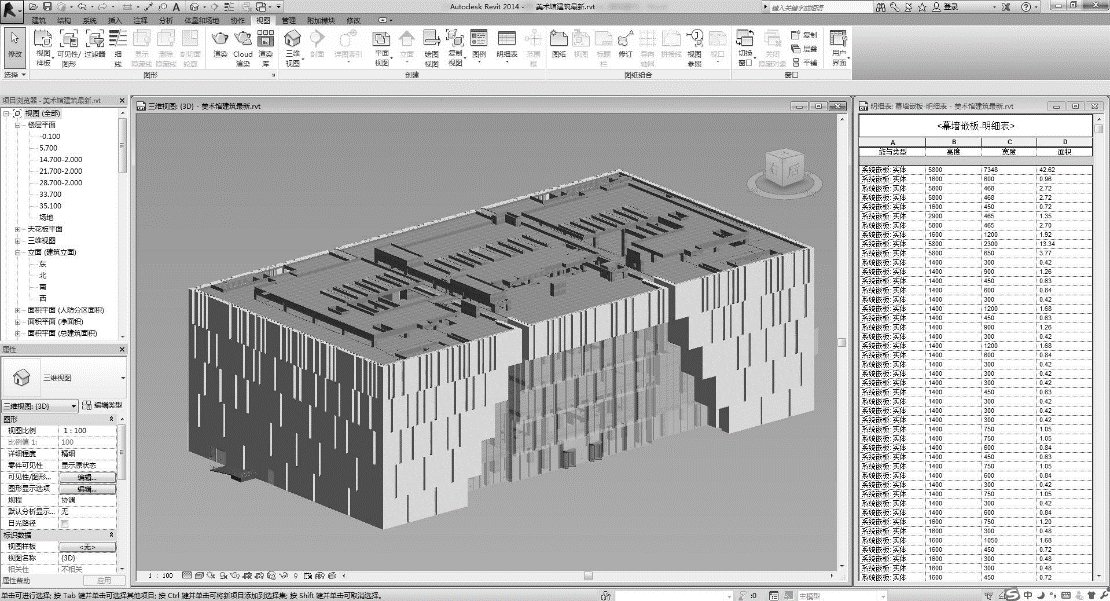1110x601 pixels.
Task: Open 可见性/图形 (Visibility/Graphics) tool
Action: [x=68, y=47]
